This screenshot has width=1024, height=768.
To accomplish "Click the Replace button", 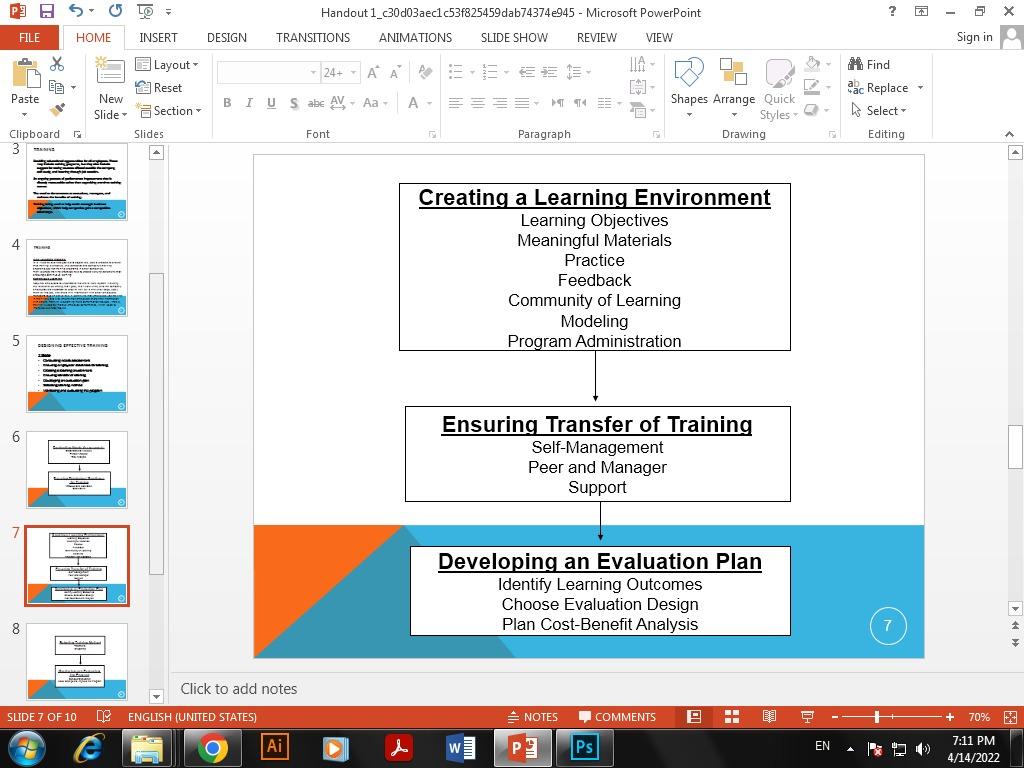I will [884, 87].
